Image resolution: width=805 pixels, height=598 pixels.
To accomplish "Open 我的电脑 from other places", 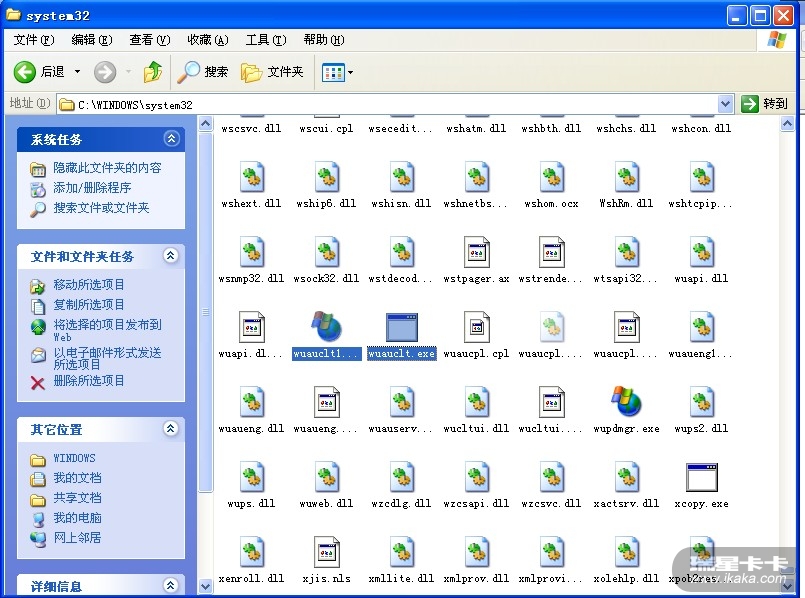I will pyautogui.click(x=77, y=518).
